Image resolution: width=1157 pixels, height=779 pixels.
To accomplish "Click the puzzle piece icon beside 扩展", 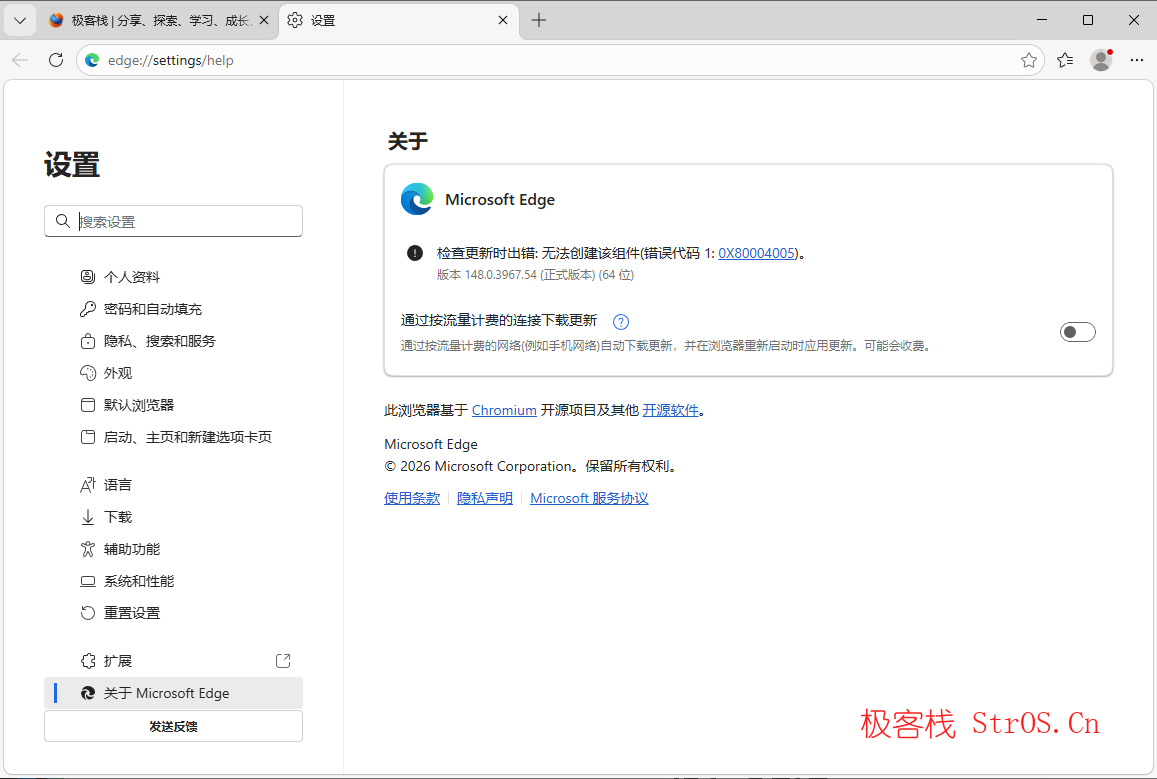I will point(88,661).
